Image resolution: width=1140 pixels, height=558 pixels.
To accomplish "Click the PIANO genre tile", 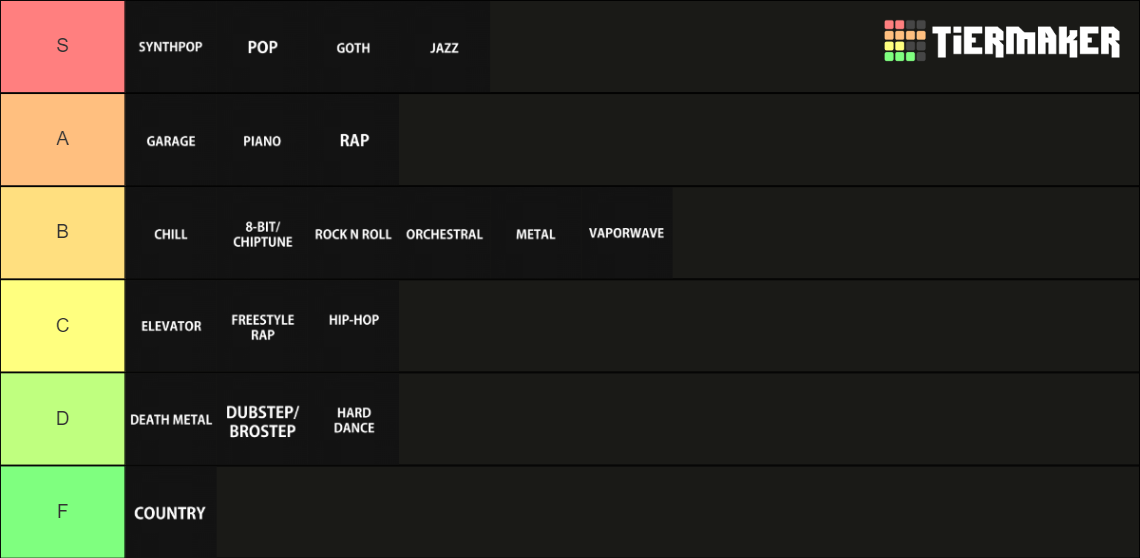I will [262, 141].
